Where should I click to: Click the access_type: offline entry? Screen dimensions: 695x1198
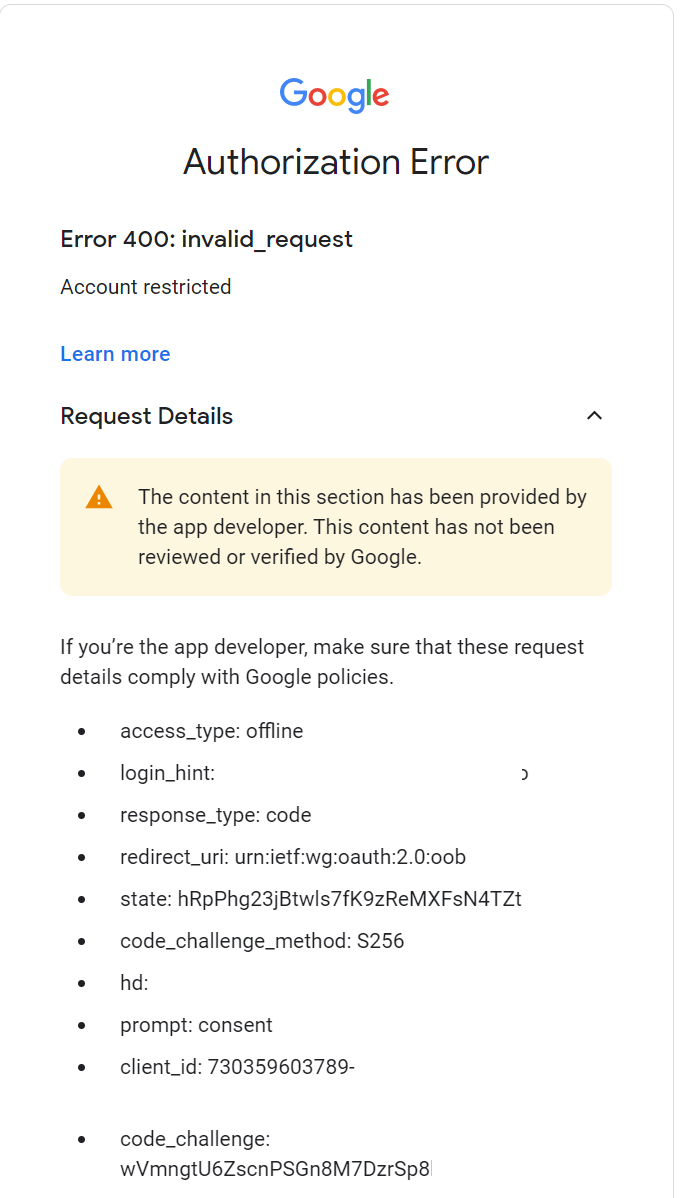212,731
